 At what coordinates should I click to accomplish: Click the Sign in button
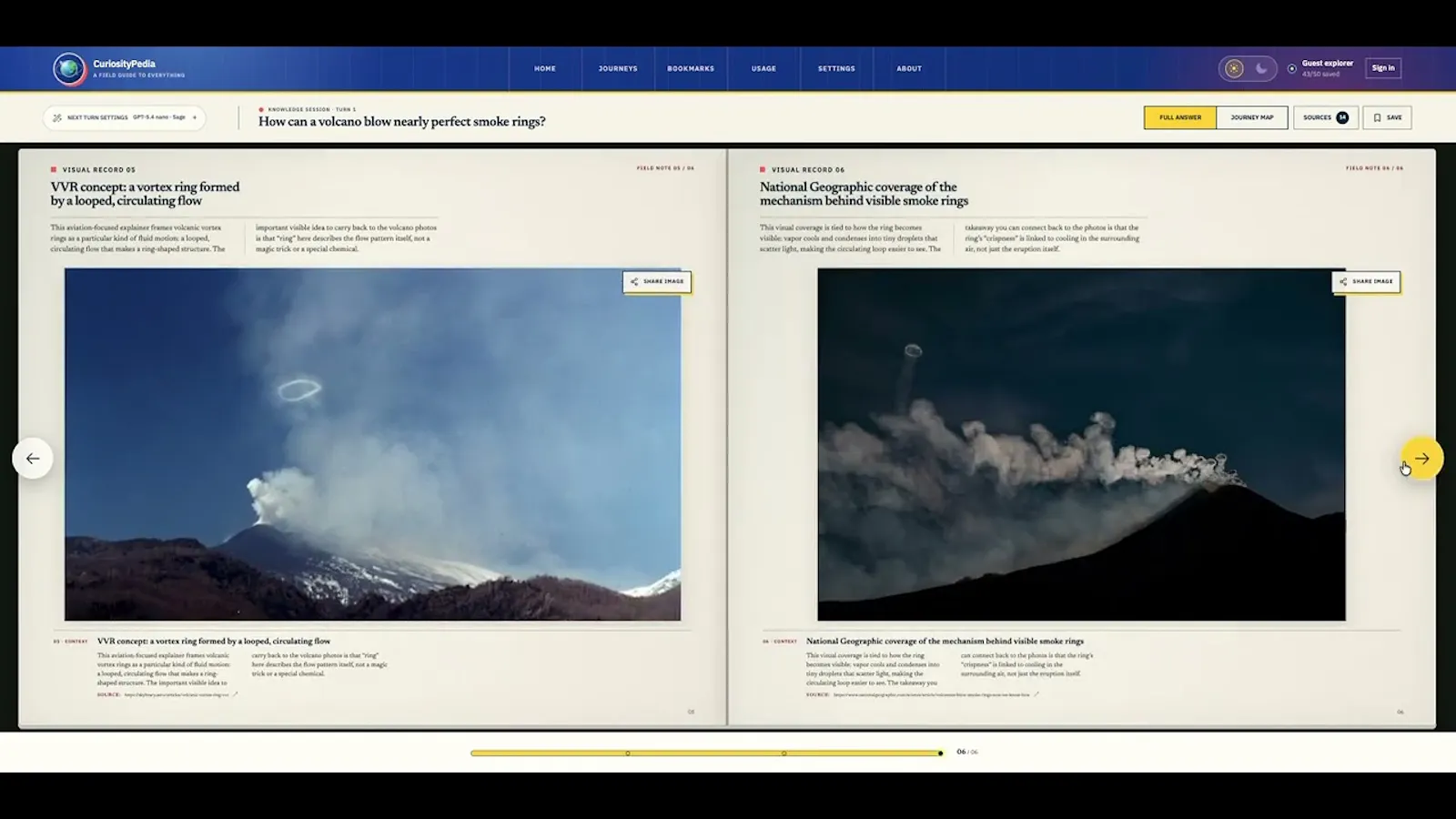1383,68
